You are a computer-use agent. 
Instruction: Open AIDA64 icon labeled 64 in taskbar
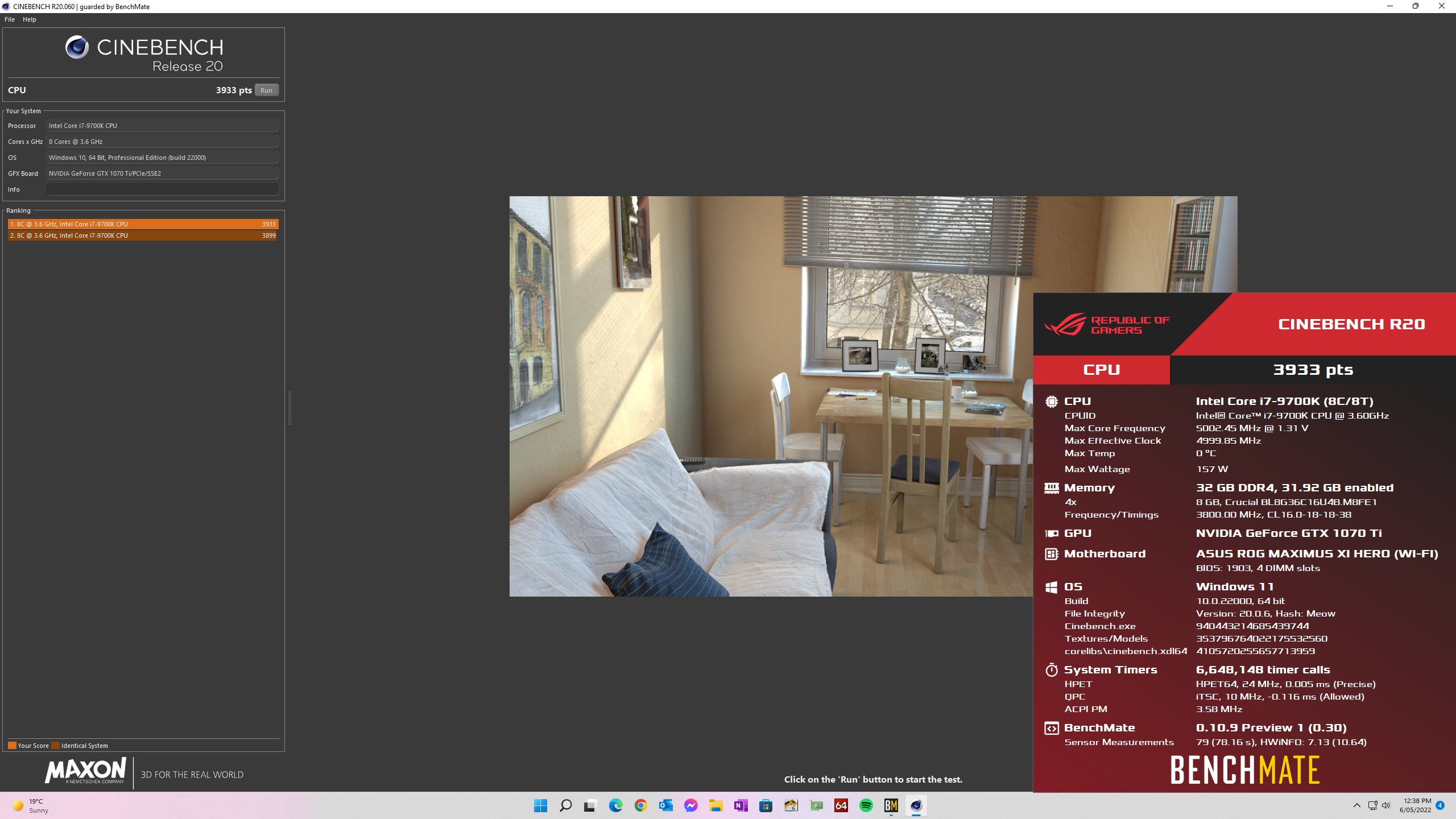(841, 805)
